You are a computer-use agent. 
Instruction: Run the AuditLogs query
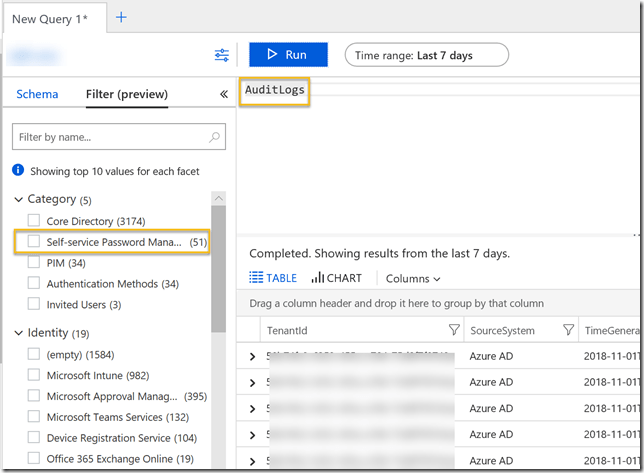287,55
